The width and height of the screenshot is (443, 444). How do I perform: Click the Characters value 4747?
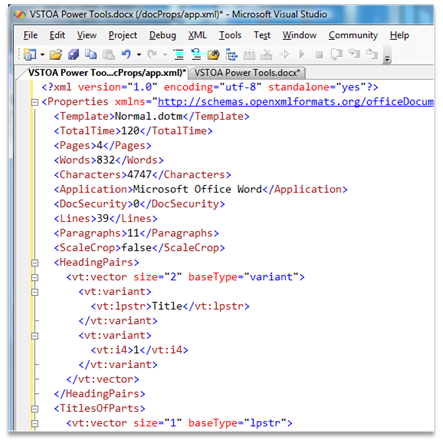pyautogui.click(x=139, y=175)
